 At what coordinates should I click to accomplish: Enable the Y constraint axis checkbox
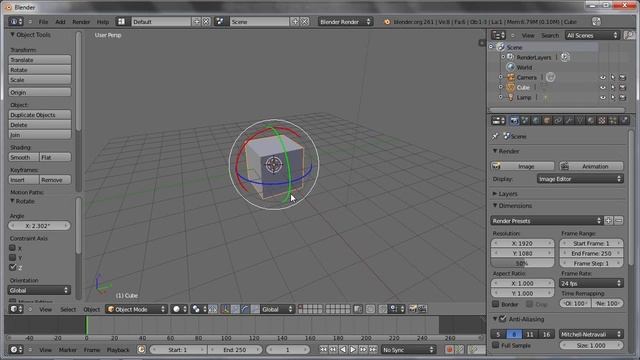pyautogui.click(x=13, y=258)
